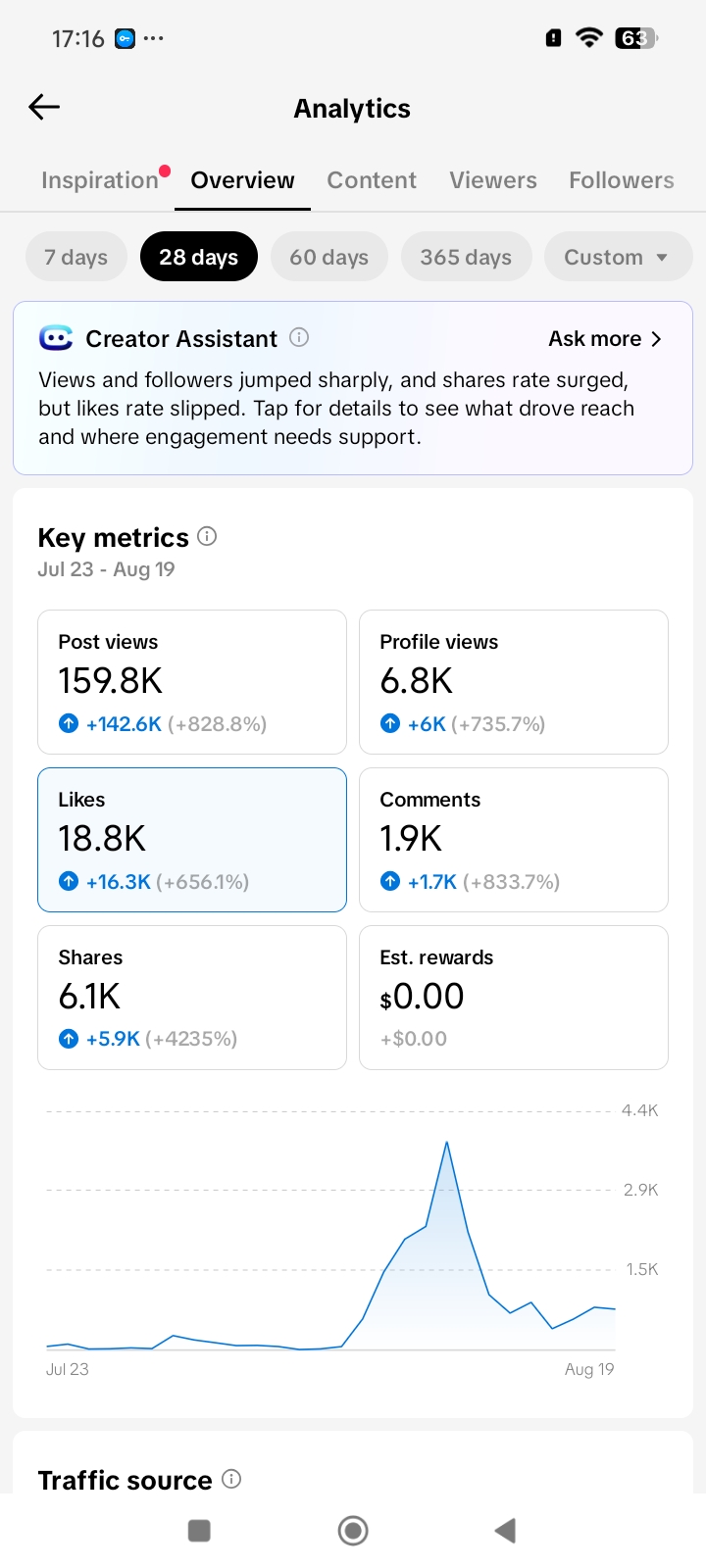Open the Custom date range dropdown
The image size is (706, 1568).
pos(618,257)
